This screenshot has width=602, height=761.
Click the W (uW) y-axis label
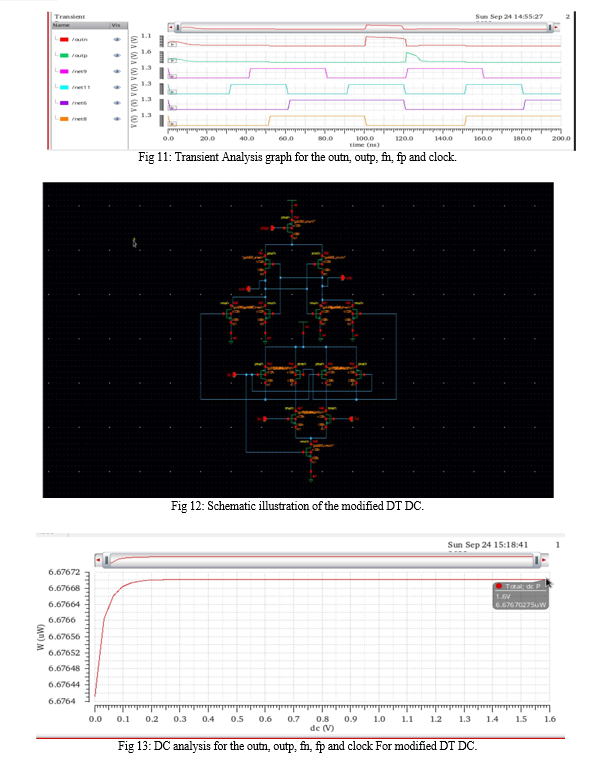pos(41,637)
